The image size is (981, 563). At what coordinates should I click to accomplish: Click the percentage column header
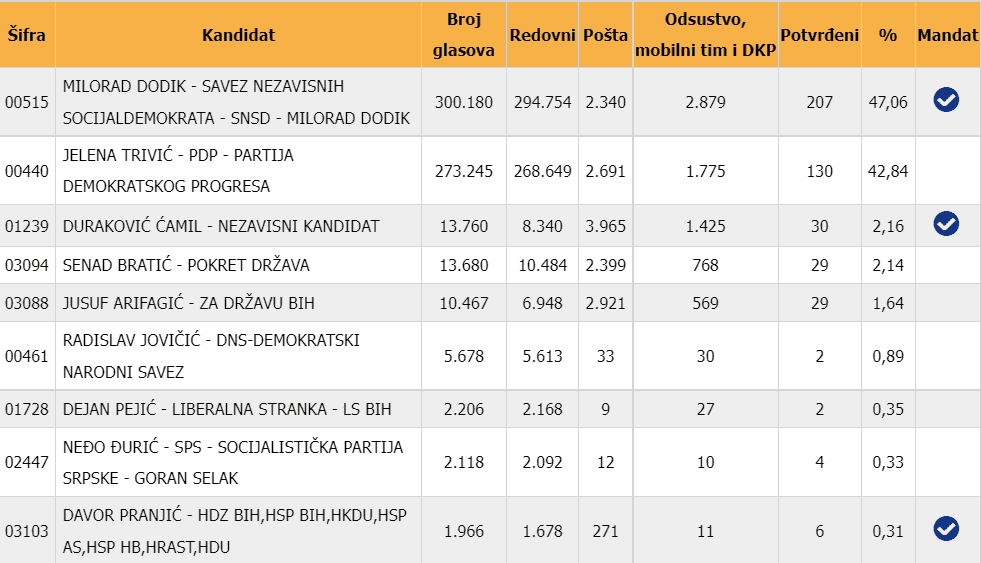point(888,35)
